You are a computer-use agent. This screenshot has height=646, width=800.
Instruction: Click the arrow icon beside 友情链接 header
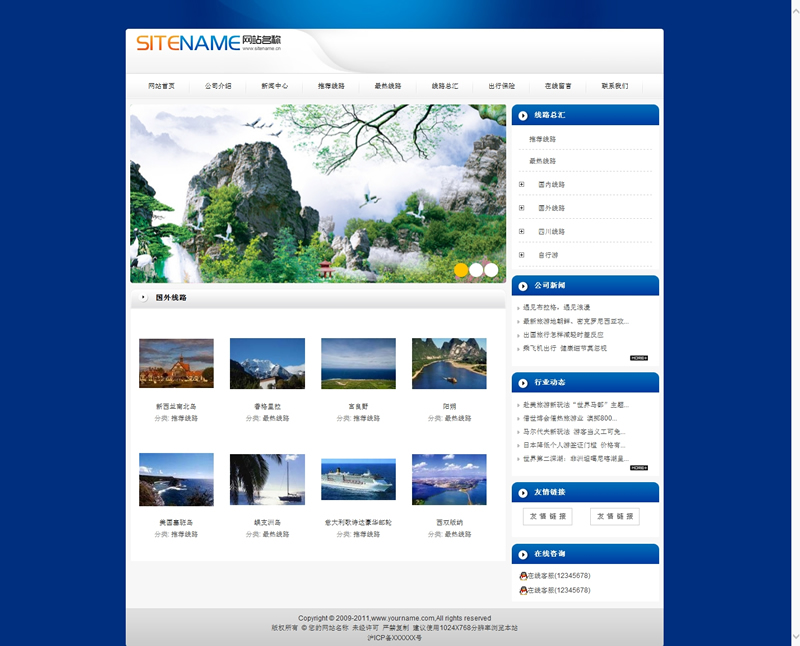tap(523, 492)
